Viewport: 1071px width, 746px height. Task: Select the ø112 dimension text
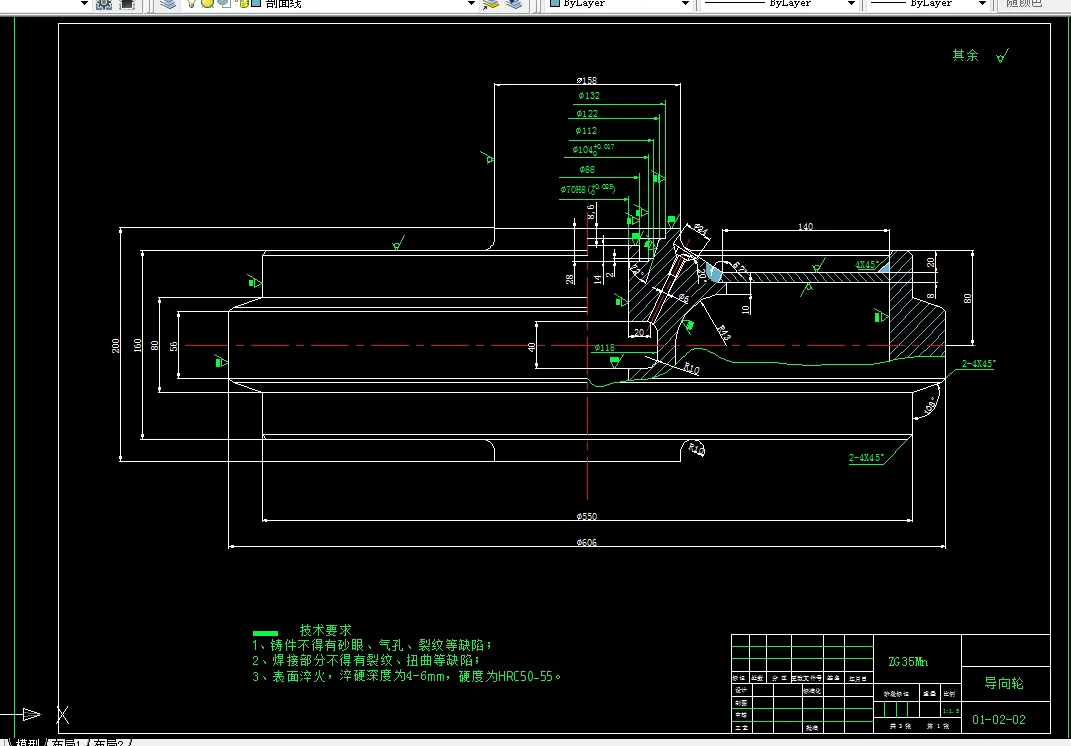click(586, 130)
